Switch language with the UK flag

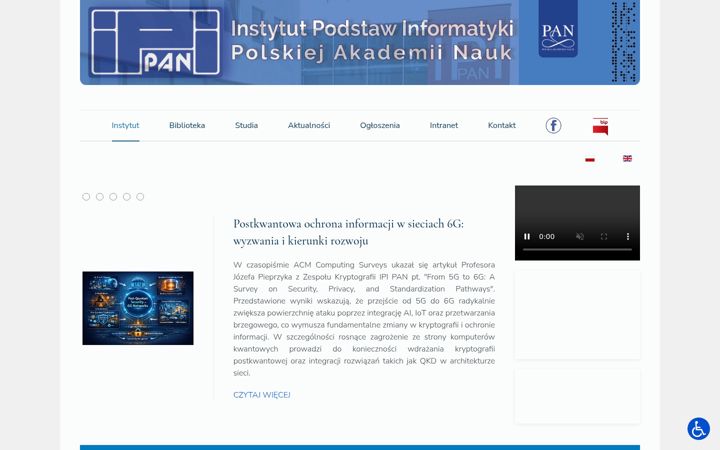coord(627,158)
